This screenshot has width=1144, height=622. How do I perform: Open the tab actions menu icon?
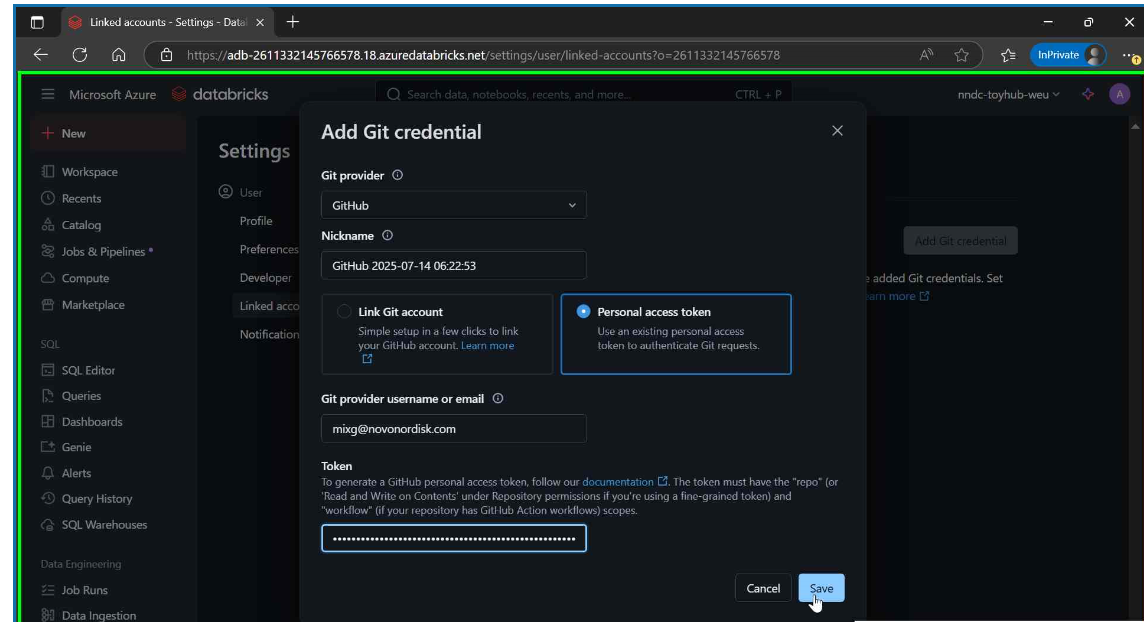coord(37,22)
